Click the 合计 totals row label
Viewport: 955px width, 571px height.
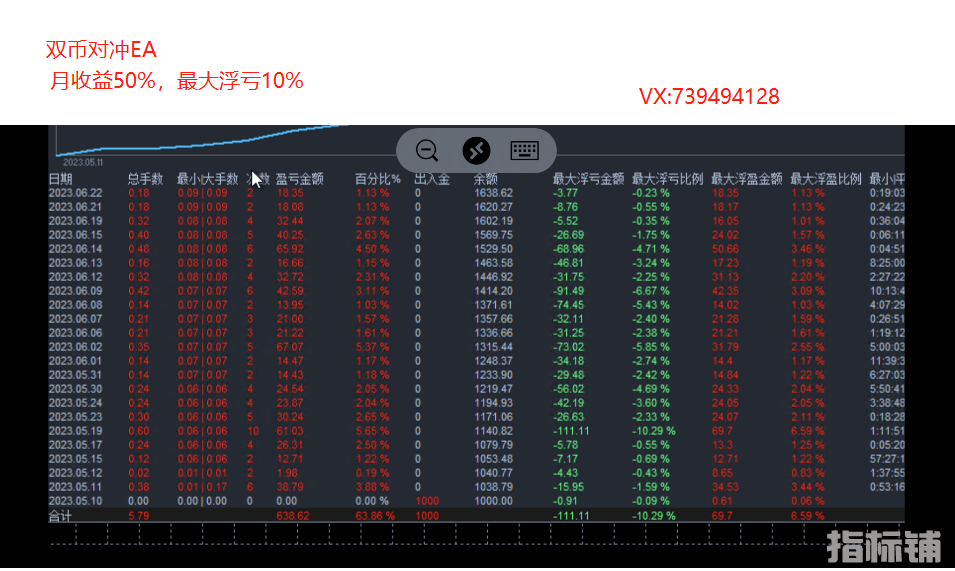tap(61, 516)
